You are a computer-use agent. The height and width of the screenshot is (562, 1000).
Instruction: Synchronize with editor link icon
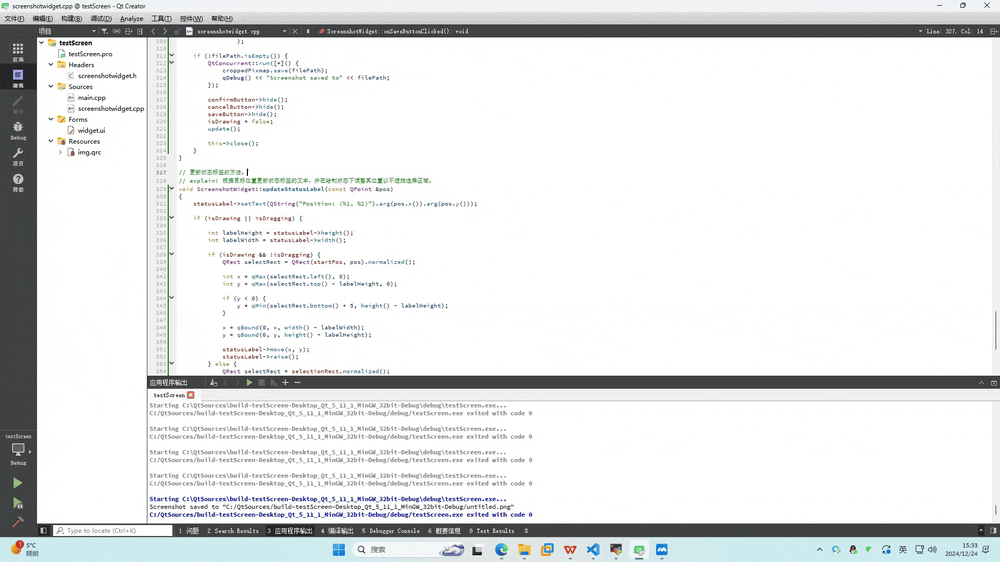[116, 31]
